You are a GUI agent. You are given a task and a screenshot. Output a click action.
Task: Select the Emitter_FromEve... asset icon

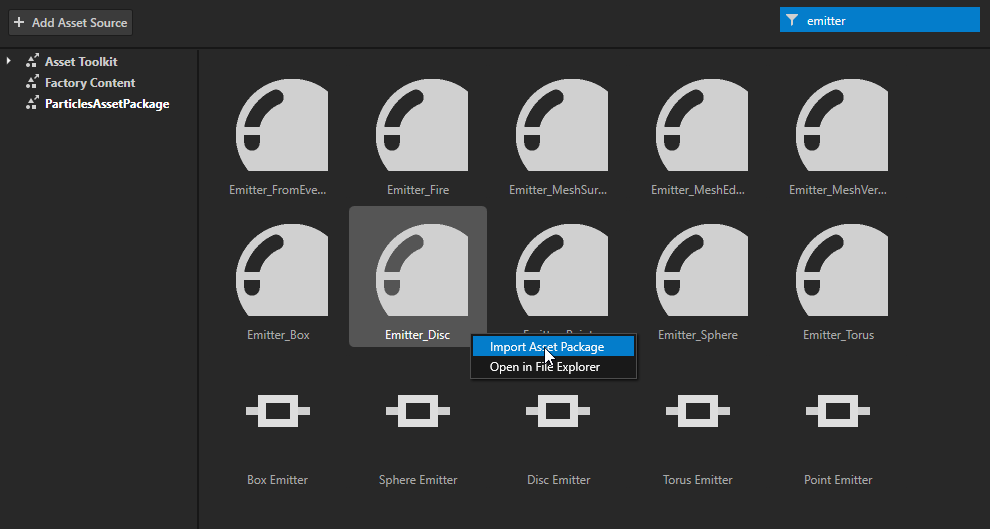(x=282, y=125)
